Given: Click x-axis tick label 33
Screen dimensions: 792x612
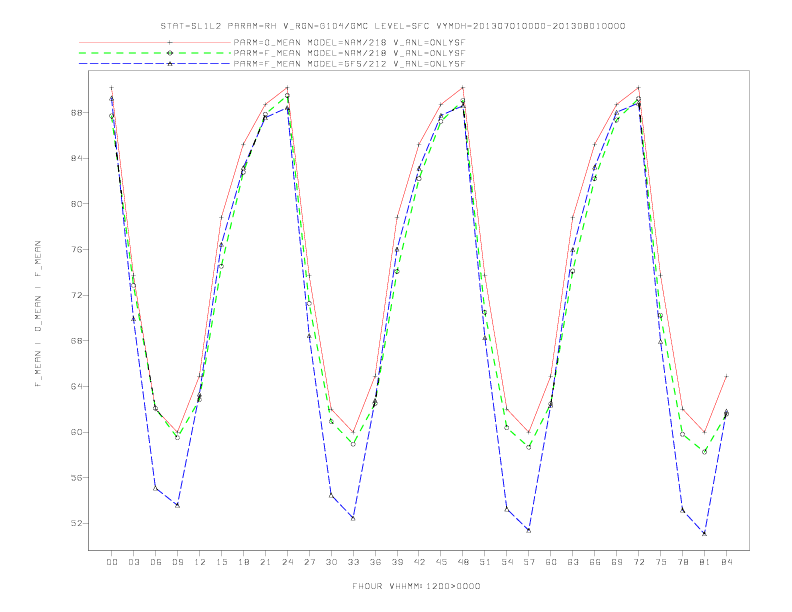Looking at the screenshot, I should [x=353, y=562].
